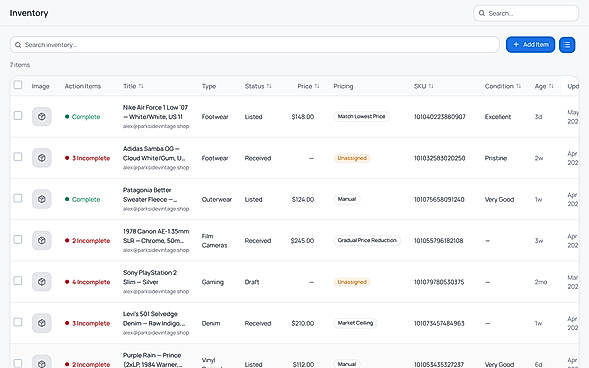Open the Manual pricing badge for Purple Rain
589x368 pixels.
(346, 364)
